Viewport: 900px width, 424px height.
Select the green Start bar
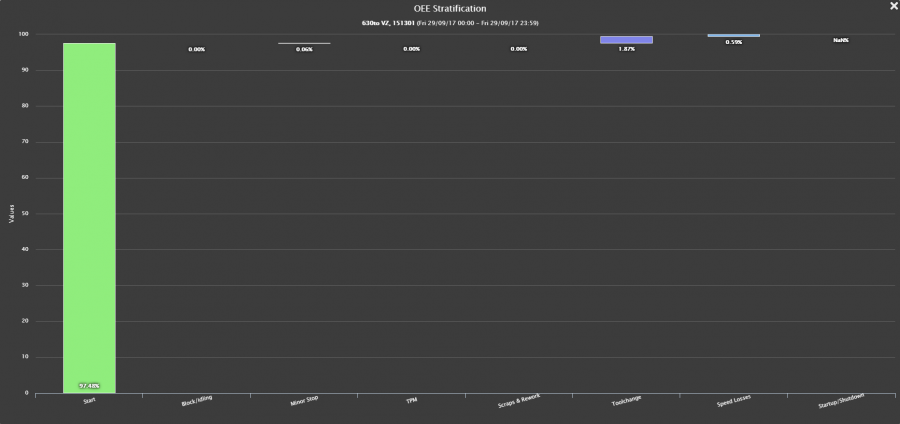pyautogui.click(x=89, y=218)
